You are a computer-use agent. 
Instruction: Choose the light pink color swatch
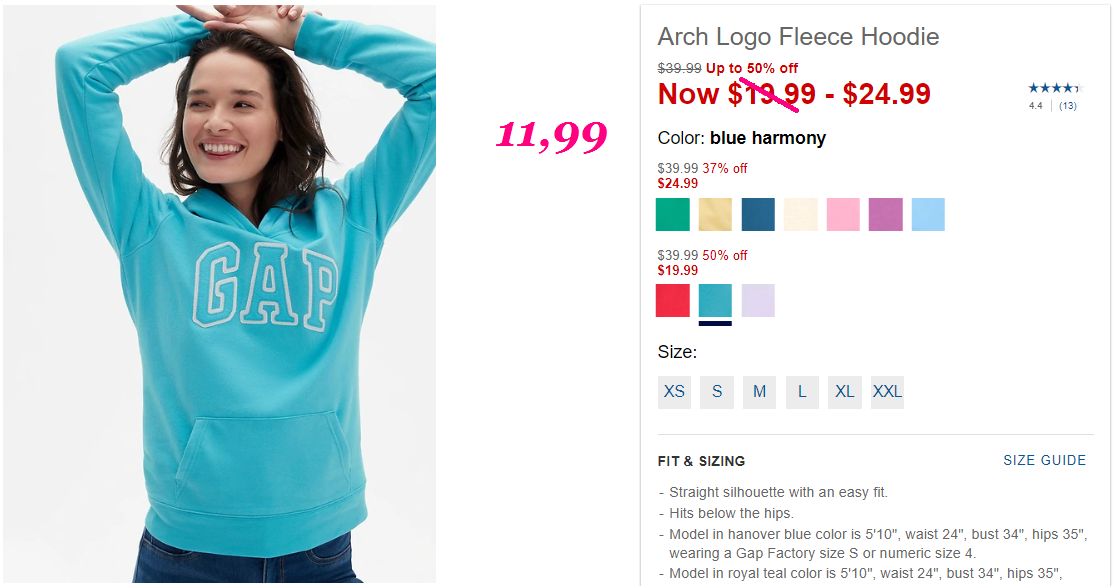[843, 214]
